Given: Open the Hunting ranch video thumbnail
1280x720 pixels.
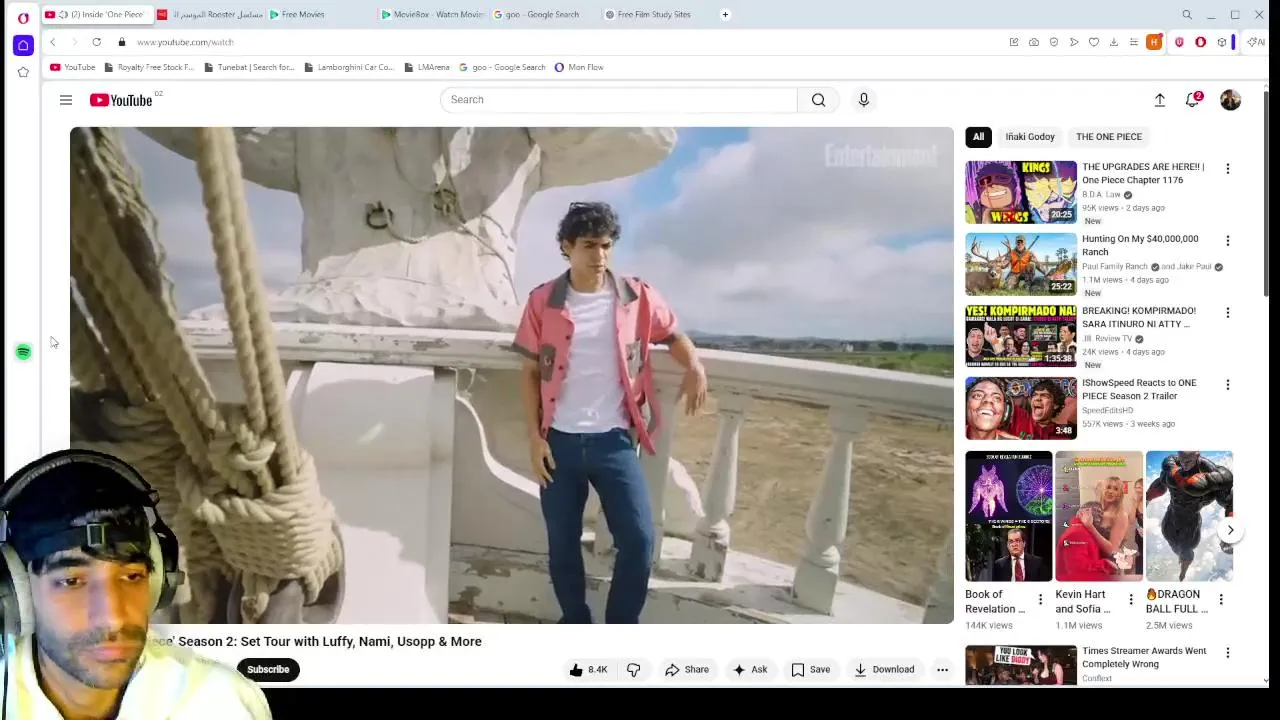Looking at the screenshot, I should (1021, 264).
